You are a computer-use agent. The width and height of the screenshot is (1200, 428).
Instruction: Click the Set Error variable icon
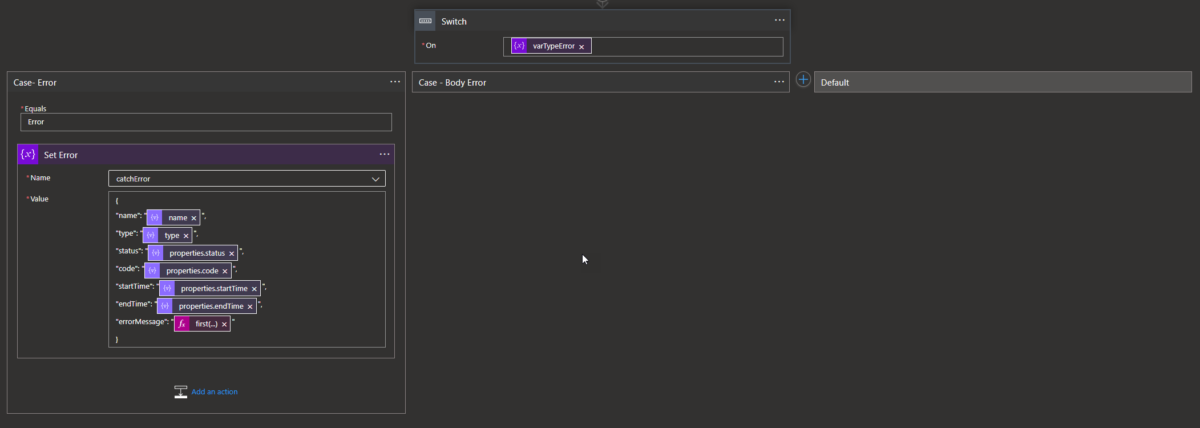pos(28,154)
